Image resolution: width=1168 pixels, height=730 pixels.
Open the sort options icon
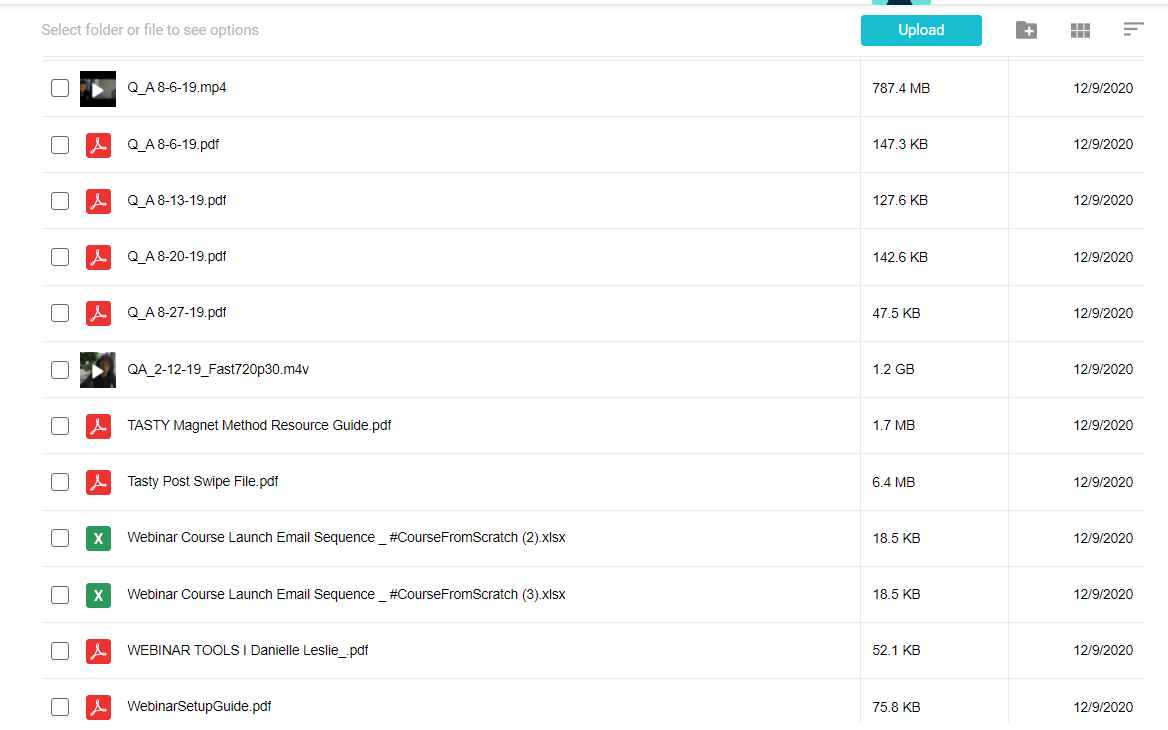pos(1133,29)
